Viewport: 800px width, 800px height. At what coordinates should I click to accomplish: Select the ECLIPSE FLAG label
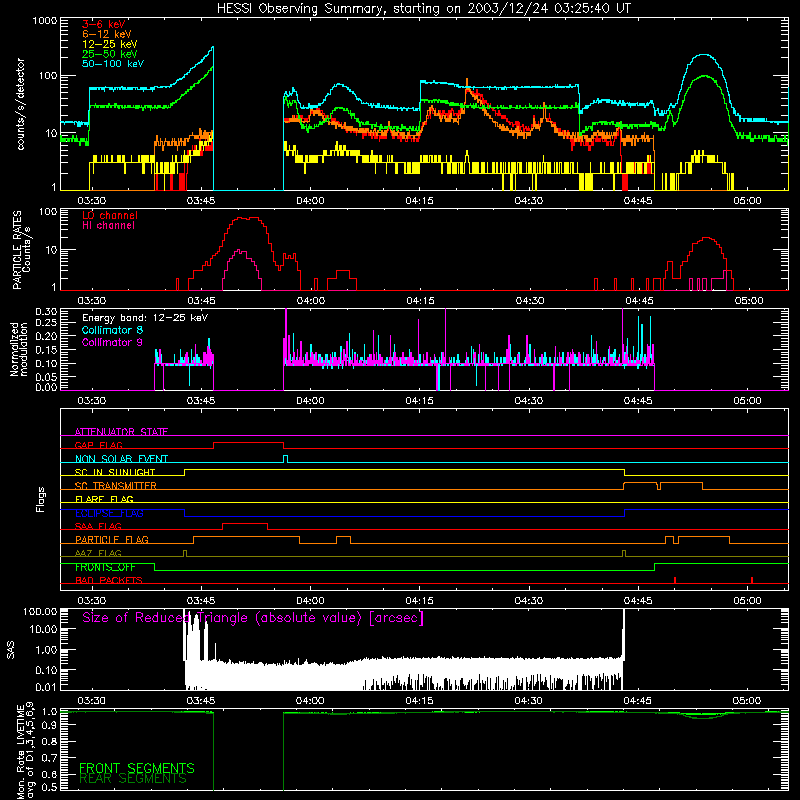pos(109,513)
